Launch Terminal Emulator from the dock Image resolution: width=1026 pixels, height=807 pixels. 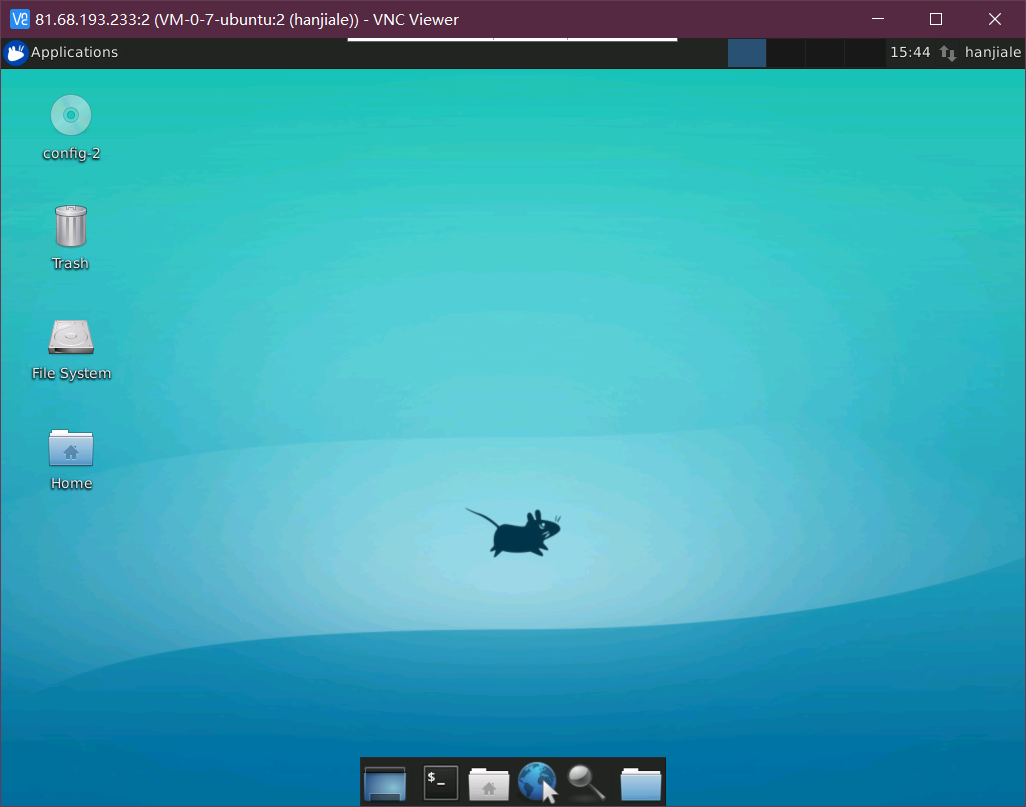pos(440,782)
